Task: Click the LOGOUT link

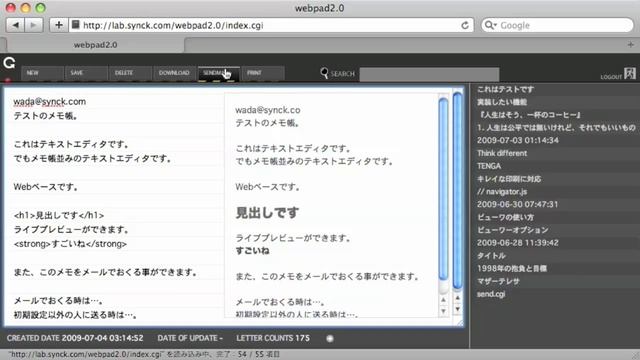Action: 611,77
